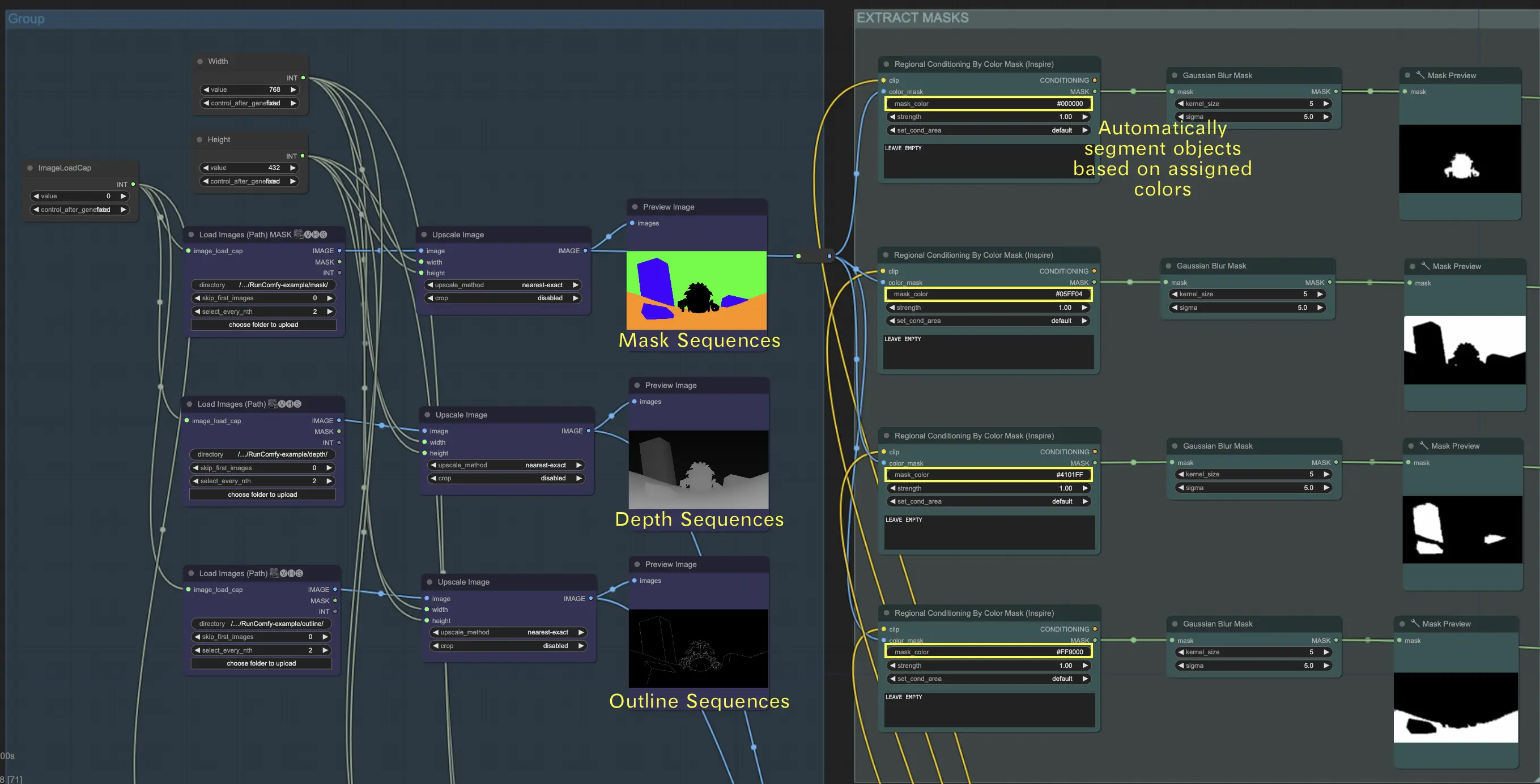This screenshot has width=1540, height=784.
Task: Click the wrench icon on second Mask Preview
Action: pyautogui.click(x=1424, y=266)
